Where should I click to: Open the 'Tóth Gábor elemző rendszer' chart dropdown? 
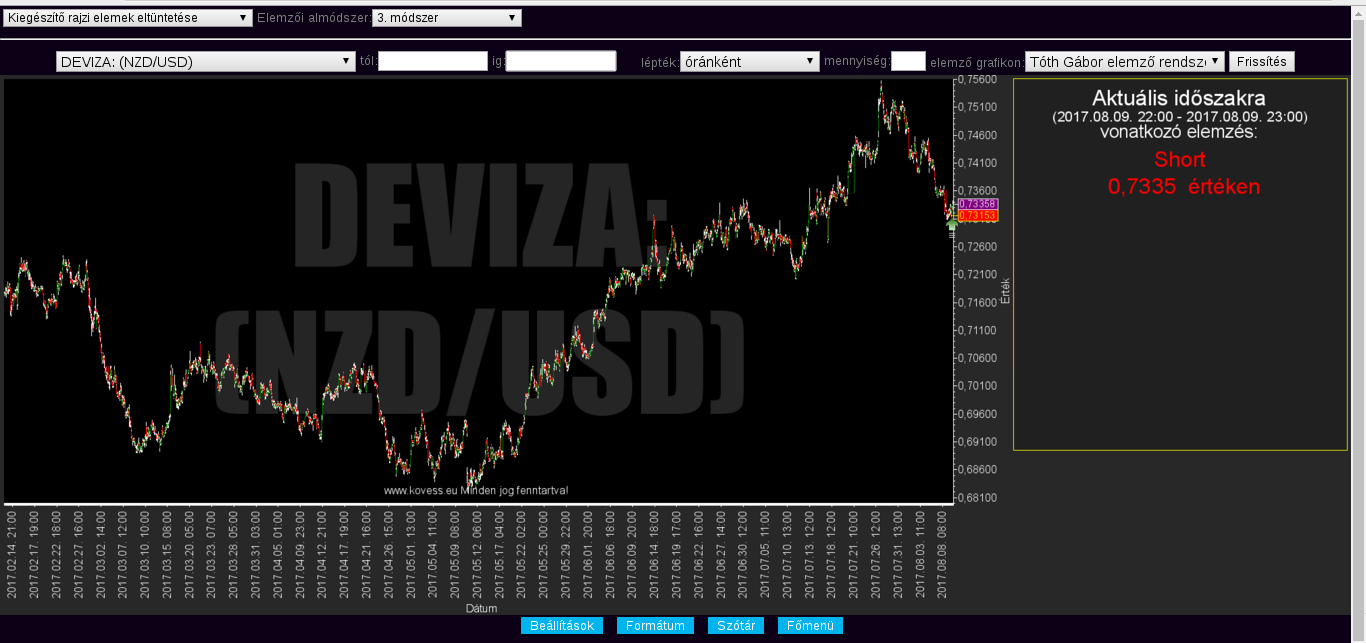coord(1125,62)
